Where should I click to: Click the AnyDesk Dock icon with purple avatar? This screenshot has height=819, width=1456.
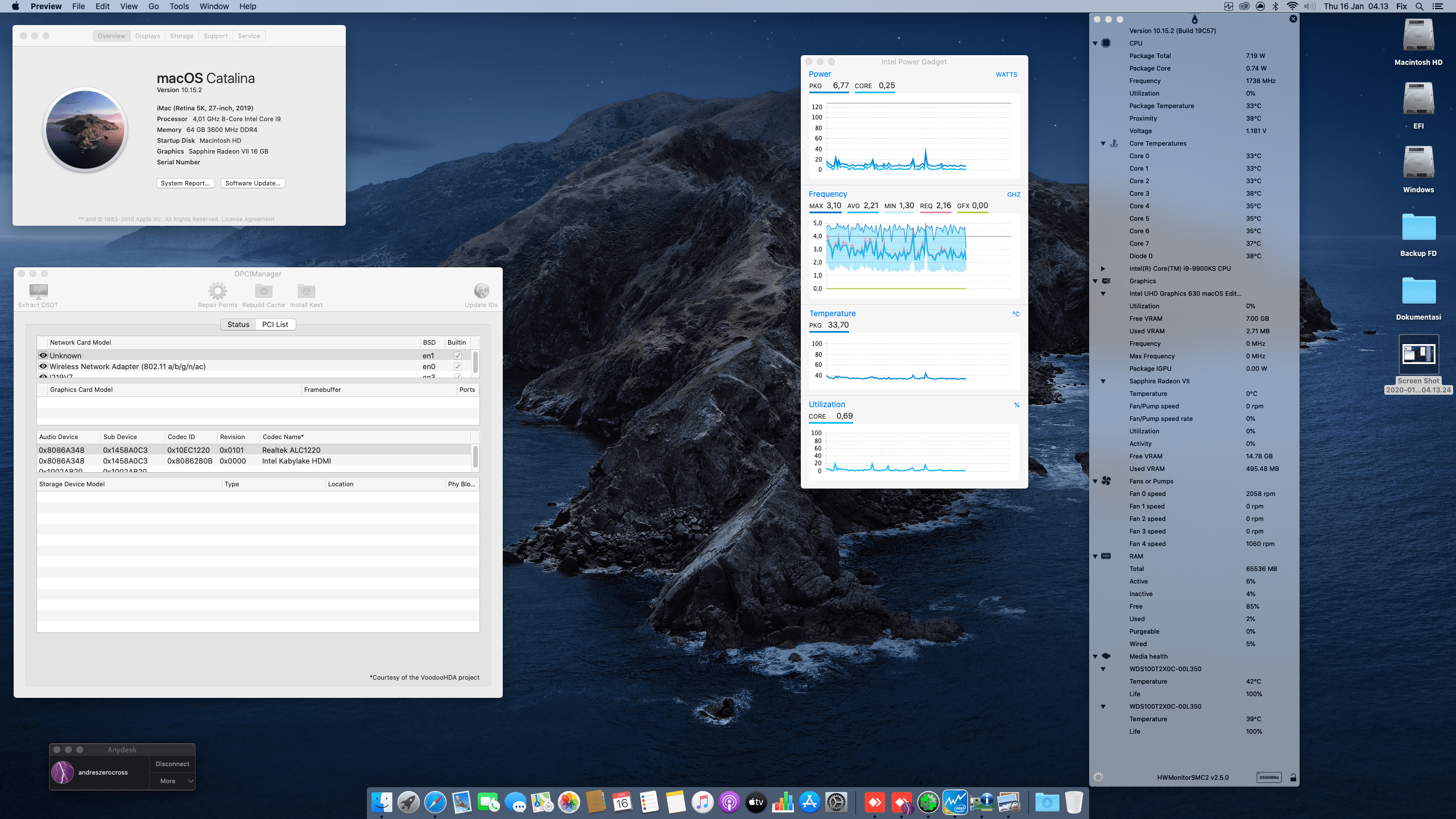901,803
